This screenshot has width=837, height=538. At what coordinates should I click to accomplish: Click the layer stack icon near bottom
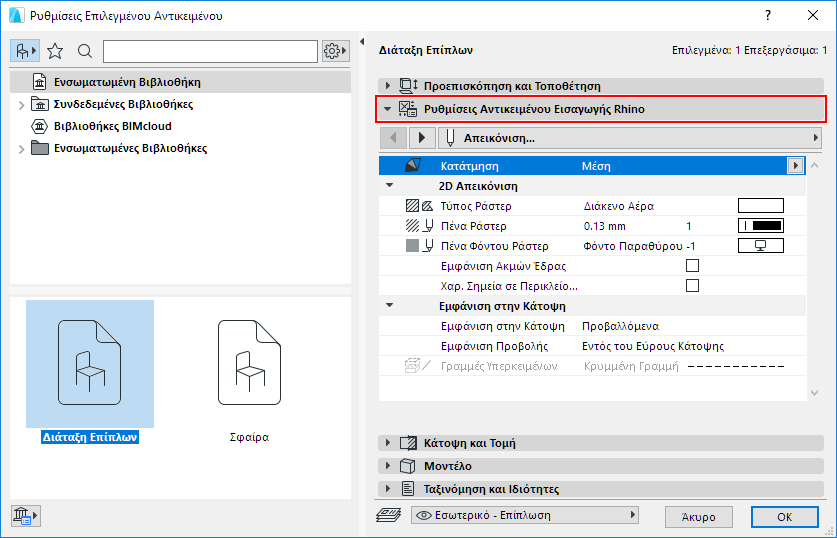(x=389, y=515)
